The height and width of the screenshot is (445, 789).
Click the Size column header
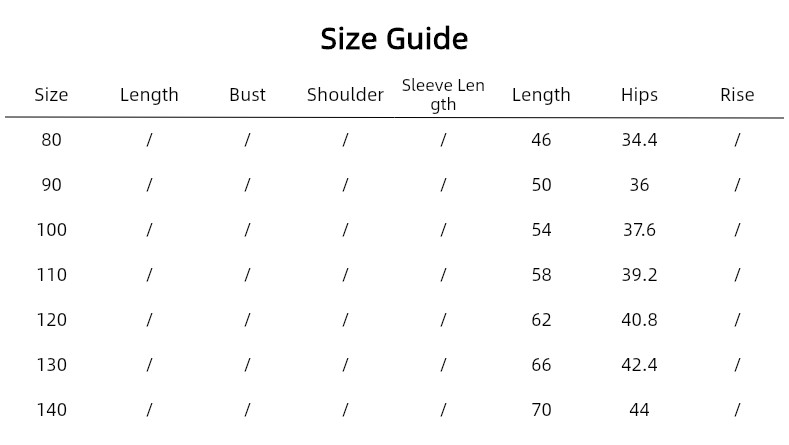coord(51,95)
